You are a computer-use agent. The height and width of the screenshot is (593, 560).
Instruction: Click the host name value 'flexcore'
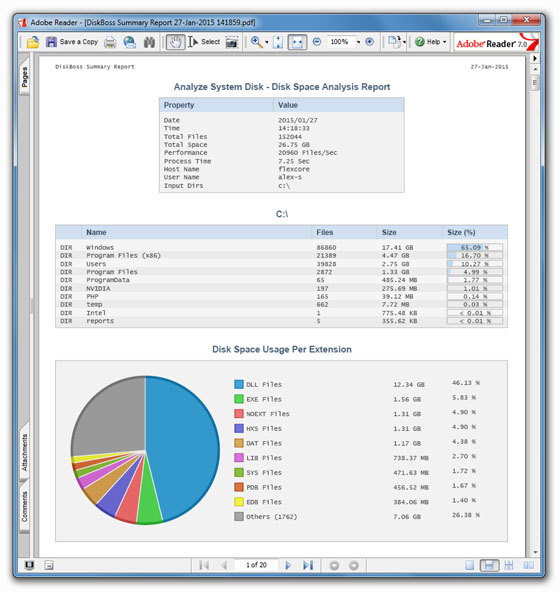[x=294, y=169]
